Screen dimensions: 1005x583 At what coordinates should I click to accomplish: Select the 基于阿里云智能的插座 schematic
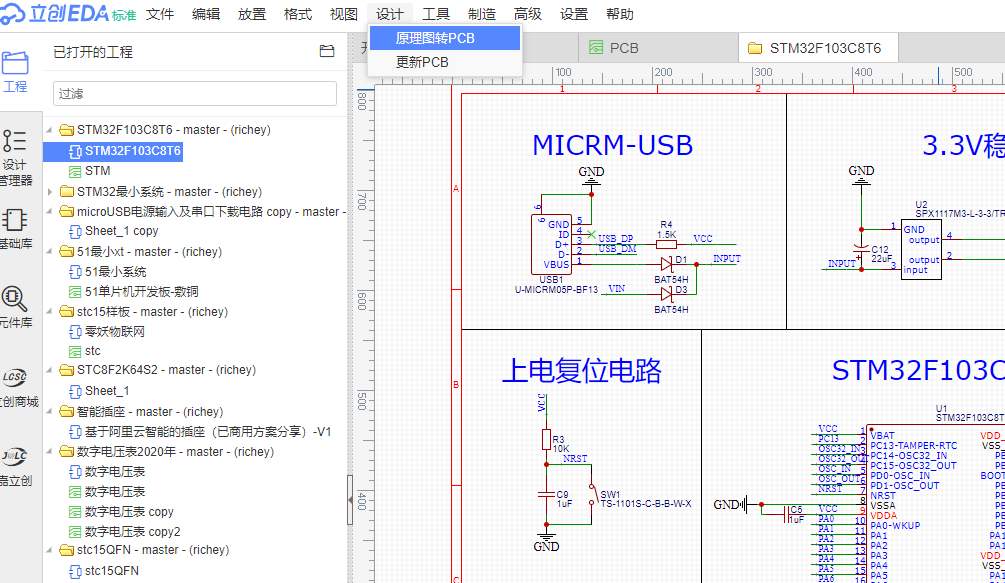208,432
